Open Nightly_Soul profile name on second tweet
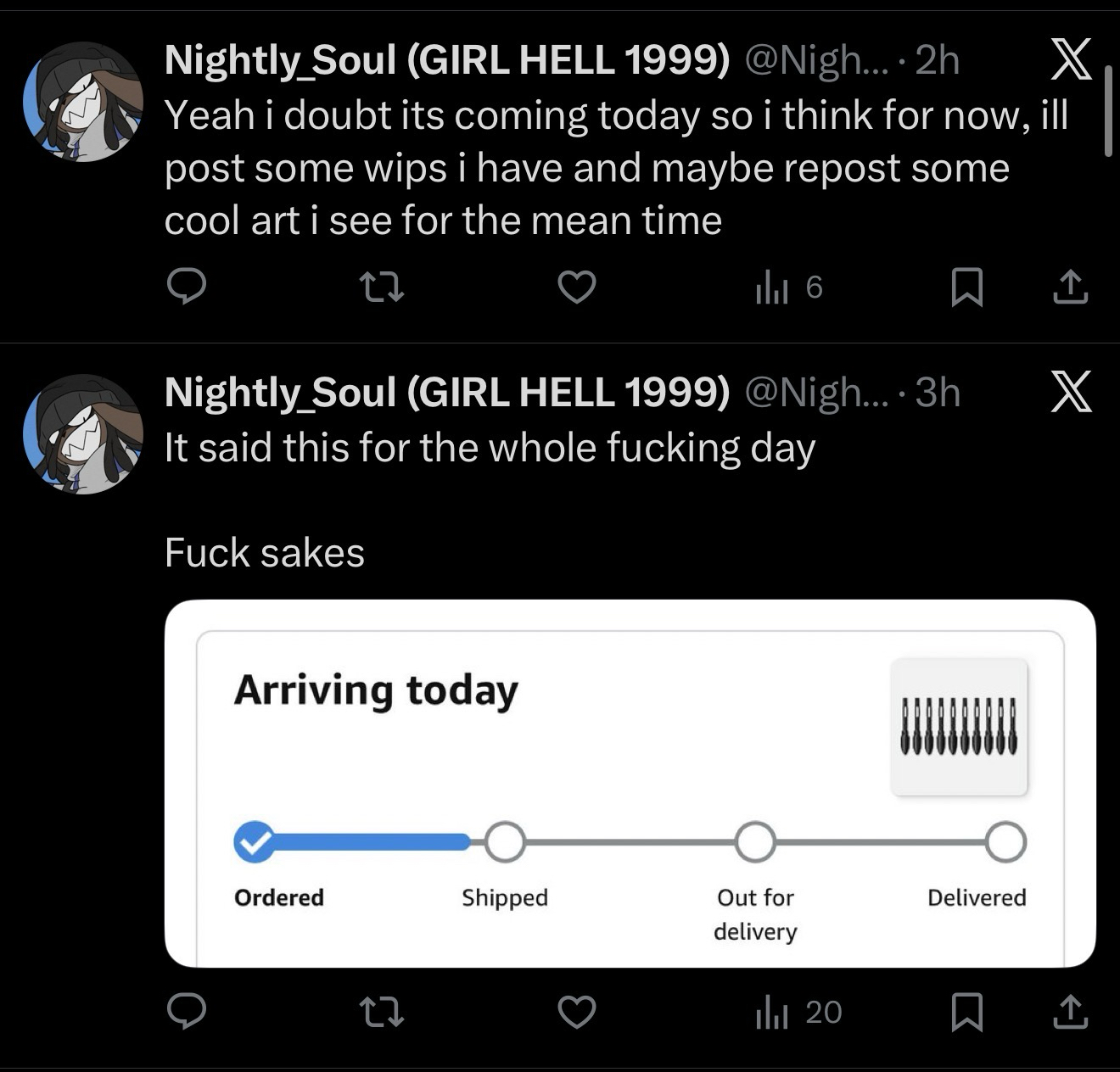The height and width of the screenshot is (1072, 1120). (446, 393)
